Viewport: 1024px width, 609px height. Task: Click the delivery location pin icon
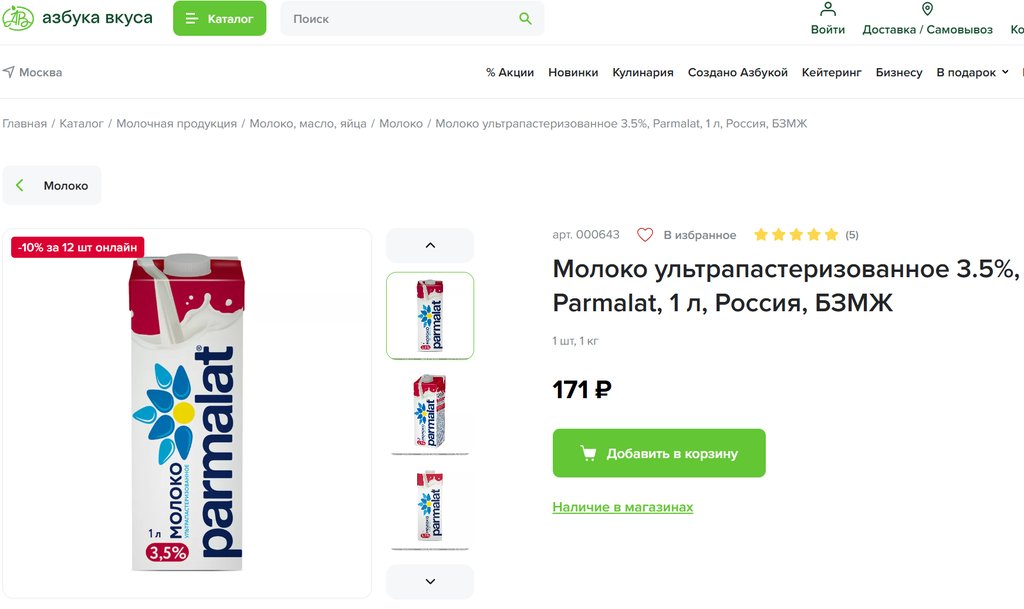pyautogui.click(x=927, y=9)
